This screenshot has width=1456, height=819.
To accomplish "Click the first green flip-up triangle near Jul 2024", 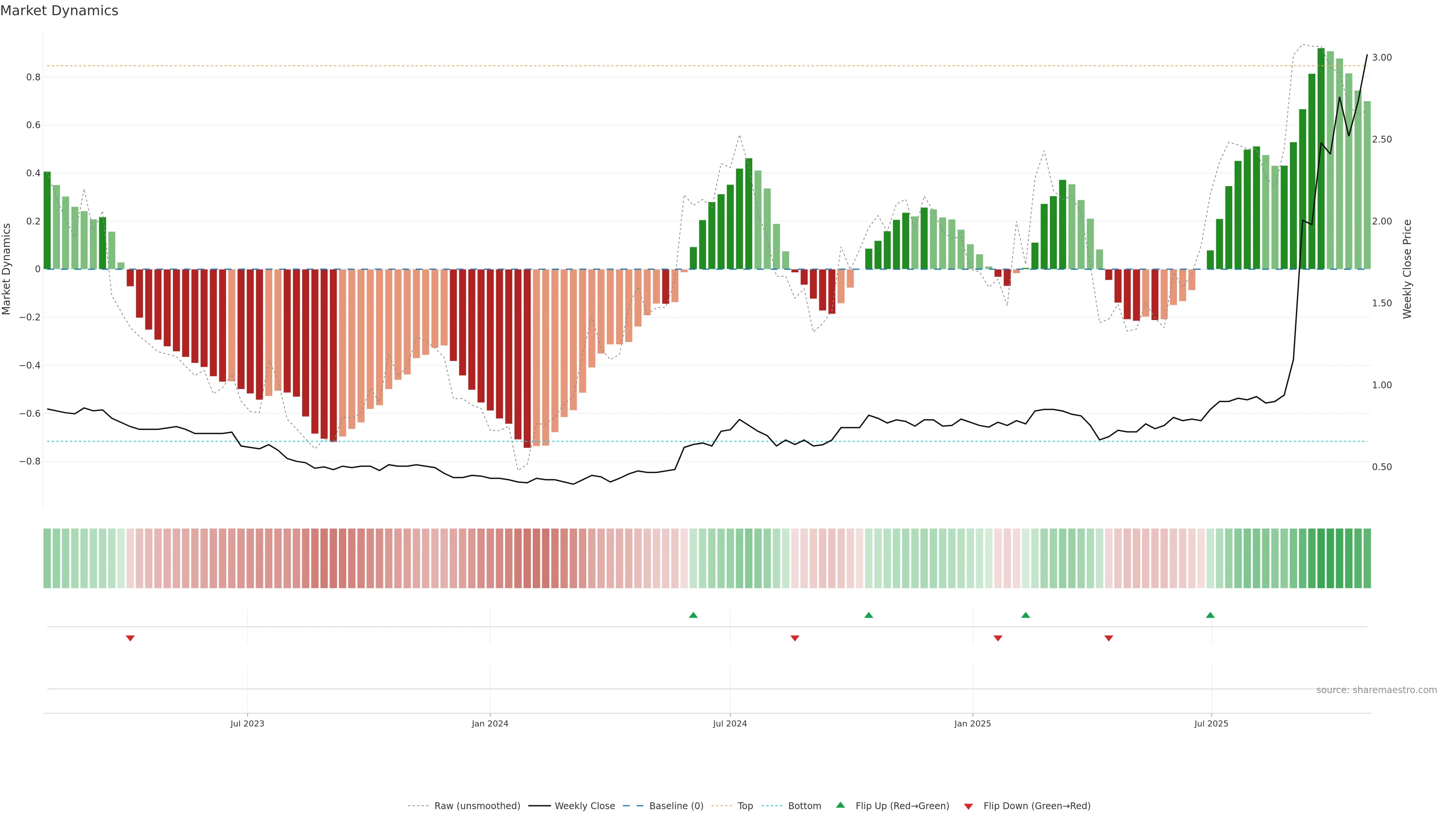I will point(693,615).
